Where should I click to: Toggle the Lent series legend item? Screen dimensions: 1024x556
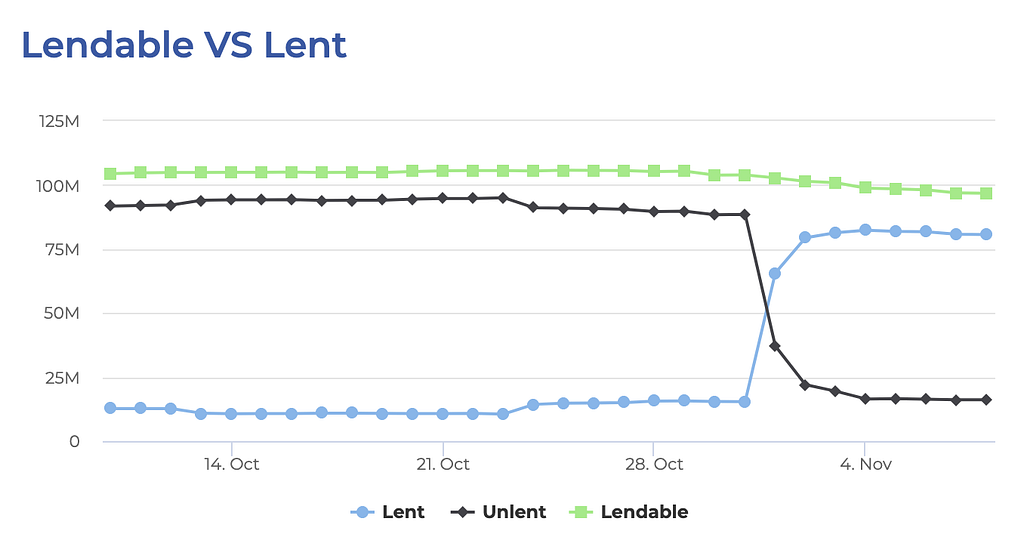(387, 512)
